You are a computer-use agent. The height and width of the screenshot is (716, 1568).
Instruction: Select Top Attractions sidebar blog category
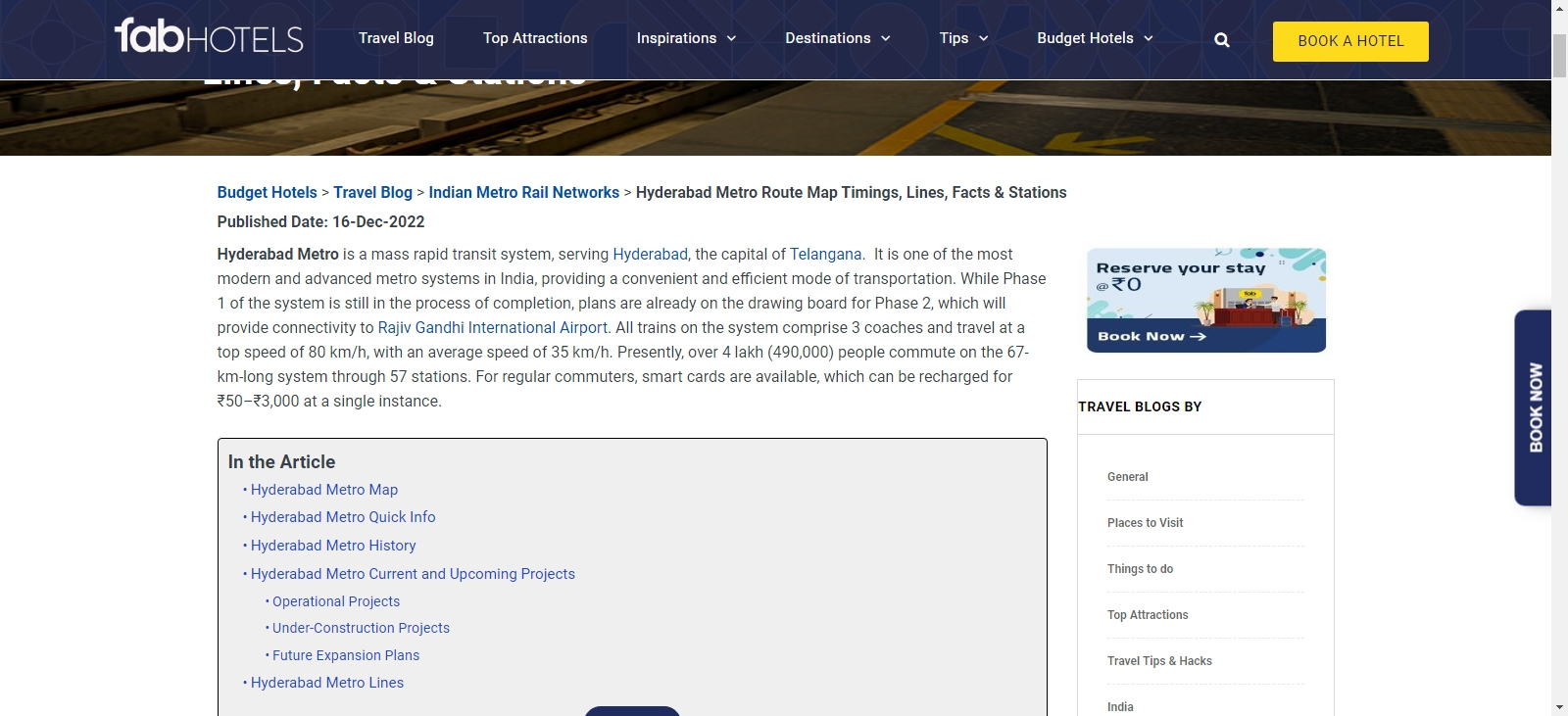coord(1148,615)
